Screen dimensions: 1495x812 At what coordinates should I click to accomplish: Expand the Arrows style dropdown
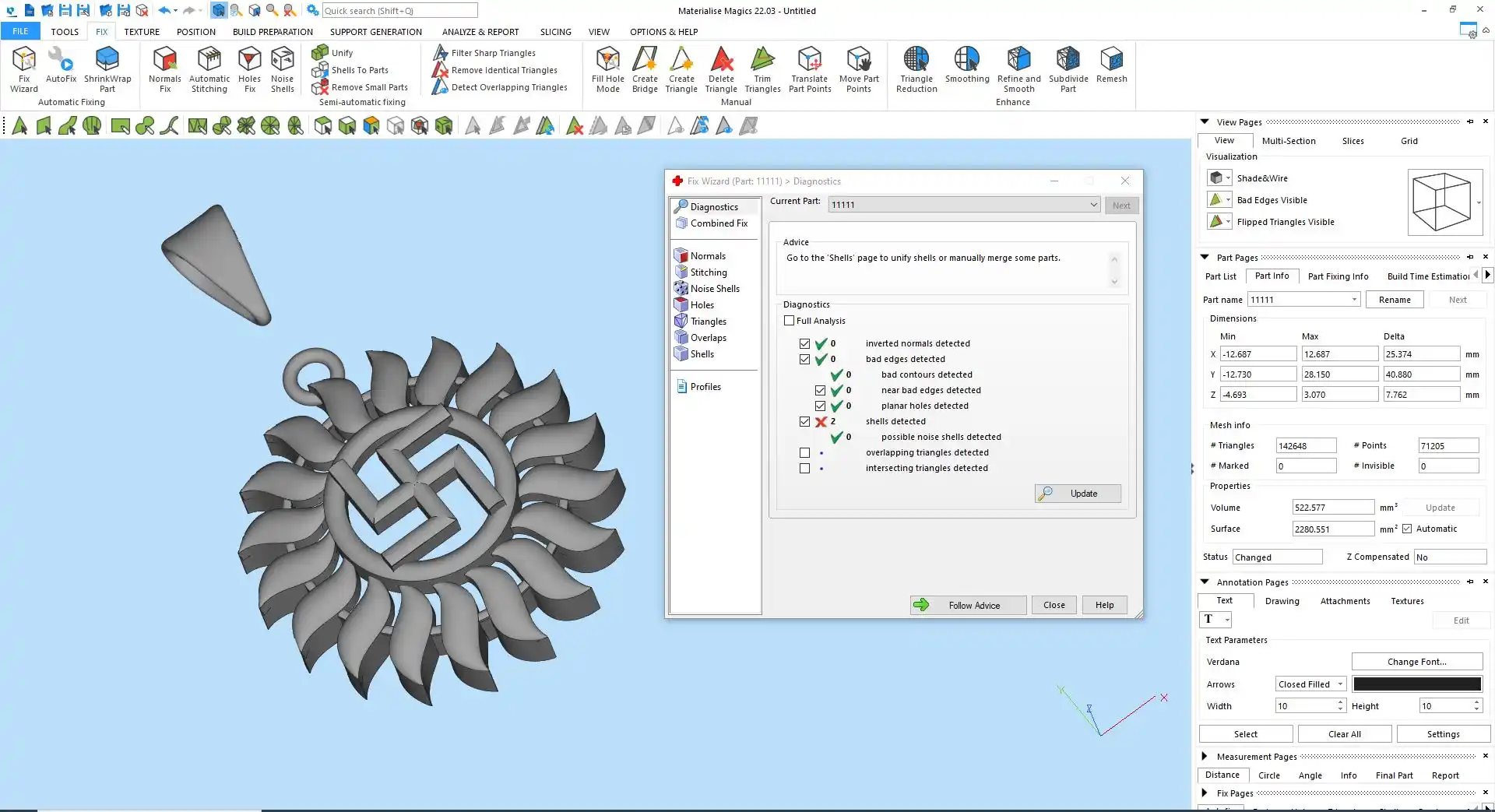(x=1340, y=684)
